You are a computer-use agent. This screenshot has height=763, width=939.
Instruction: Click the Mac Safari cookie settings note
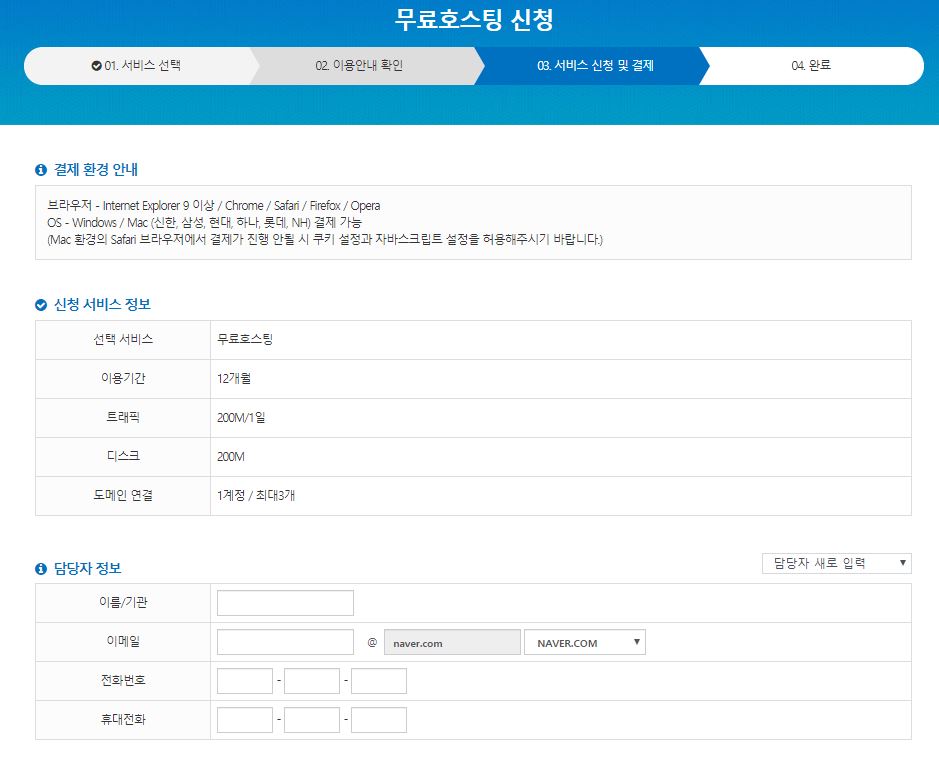tap(325, 239)
